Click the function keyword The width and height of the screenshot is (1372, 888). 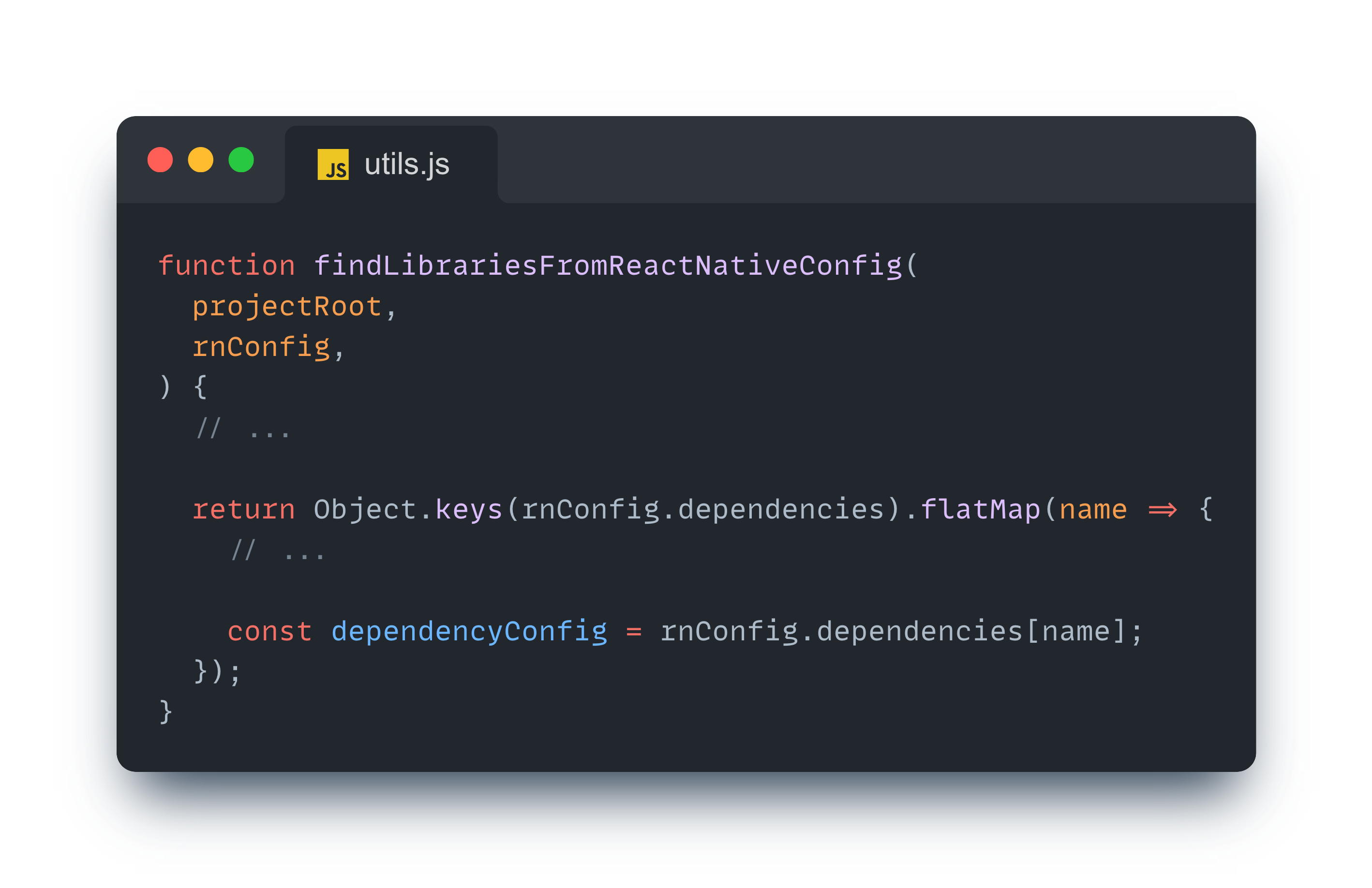[x=226, y=266]
